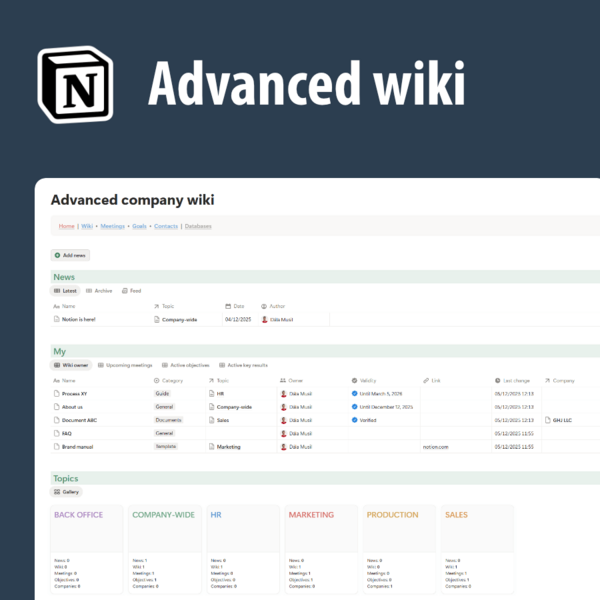Open the Document ABC wiki page
This screenshot has width=600, height=600.
79,420
